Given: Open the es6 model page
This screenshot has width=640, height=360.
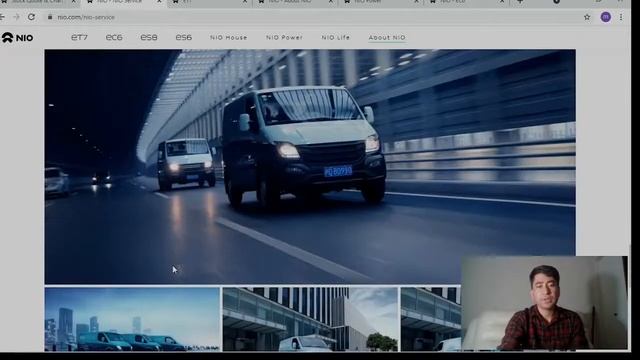Looking at the screenshot, I should (184, 37).
